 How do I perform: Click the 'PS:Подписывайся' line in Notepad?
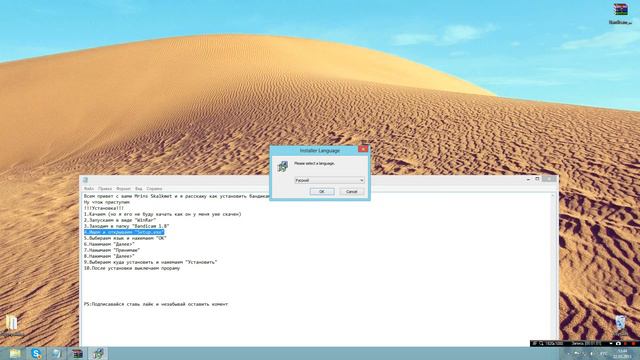pyautogui.click(x=156, y=304)
